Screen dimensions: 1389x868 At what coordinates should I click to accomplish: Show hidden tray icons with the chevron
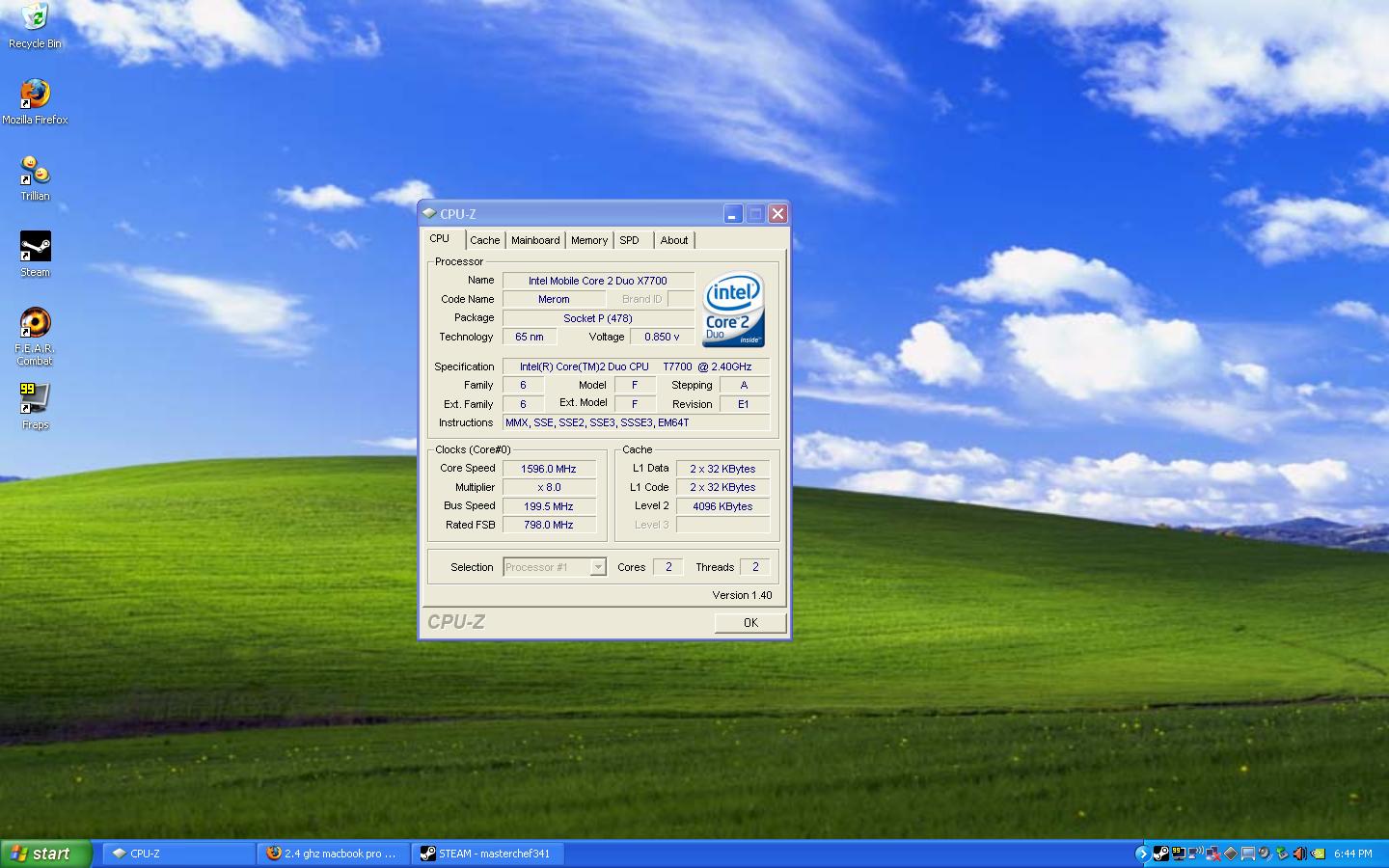pyautogui.click(x=1142, y=854)
